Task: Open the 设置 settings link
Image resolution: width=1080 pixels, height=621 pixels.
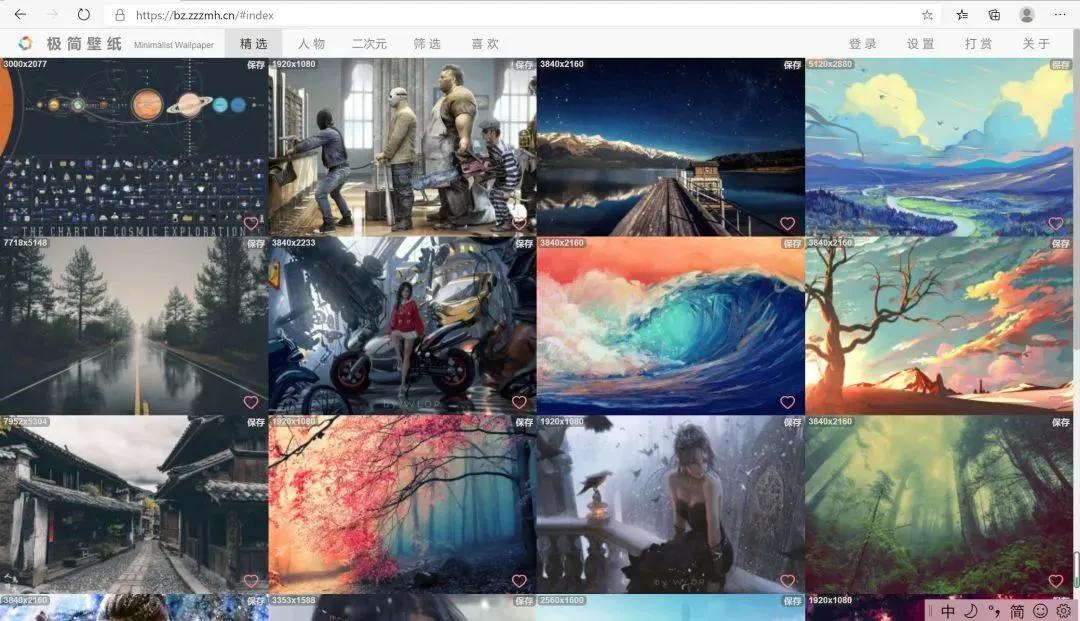Action: (x=920, y=43)
